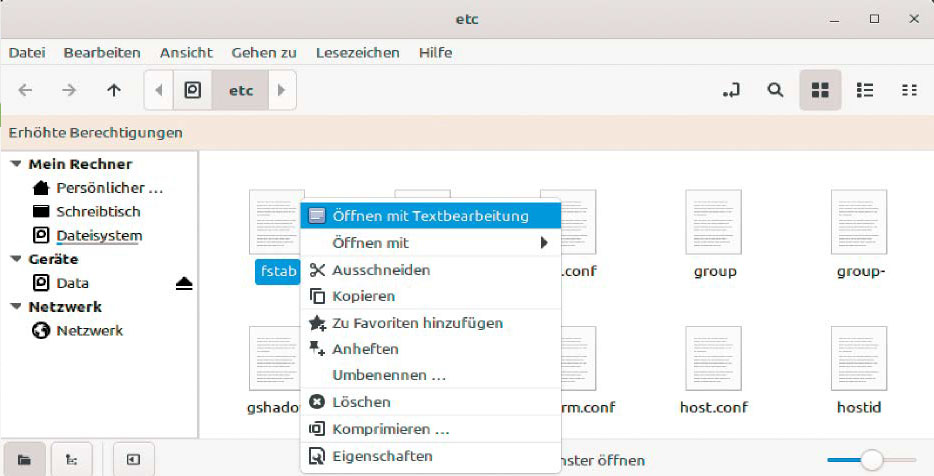
Task: Go forward with the right arrow
Action: click(69, 91)
